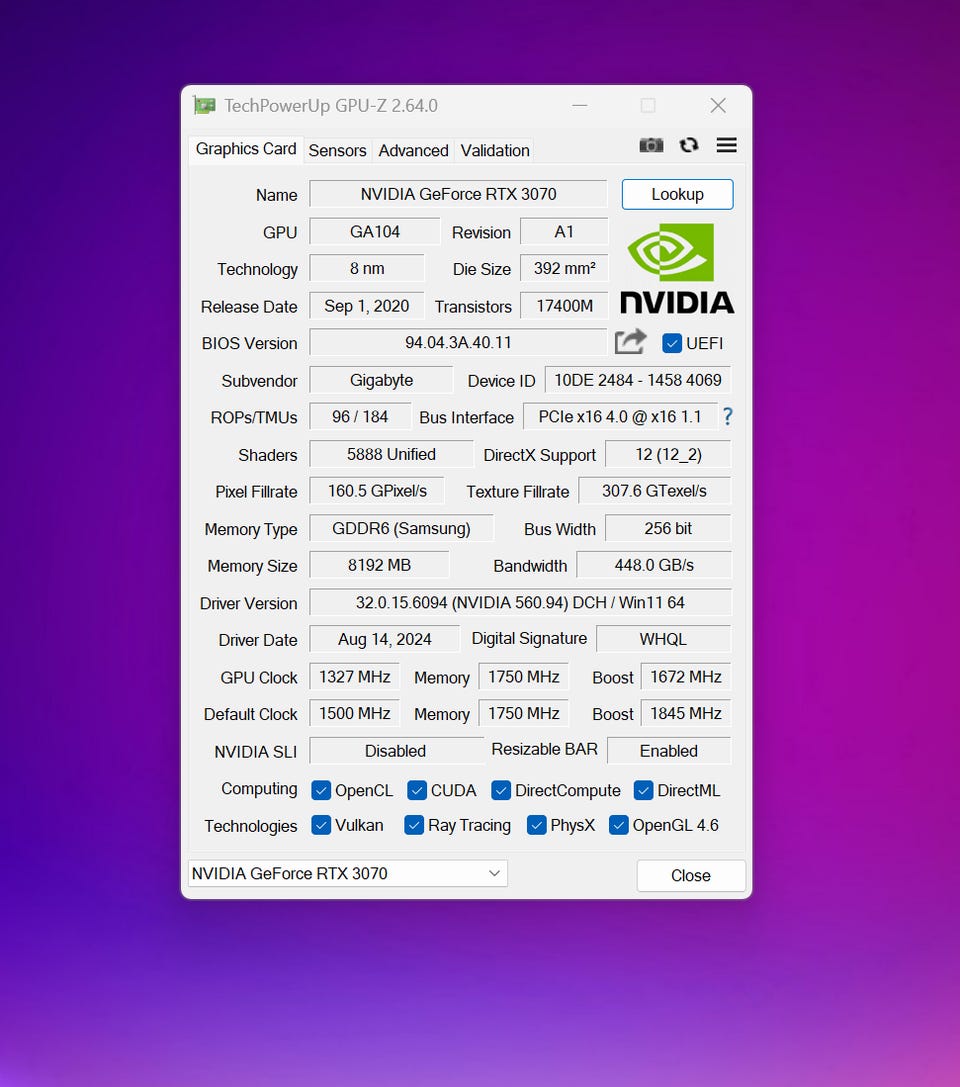Viewport: 960px width, 1087px height.
Task: Click the Bandwidth field 448.0 GB/s
Action: pyautogui.click(x=654, y=565)
